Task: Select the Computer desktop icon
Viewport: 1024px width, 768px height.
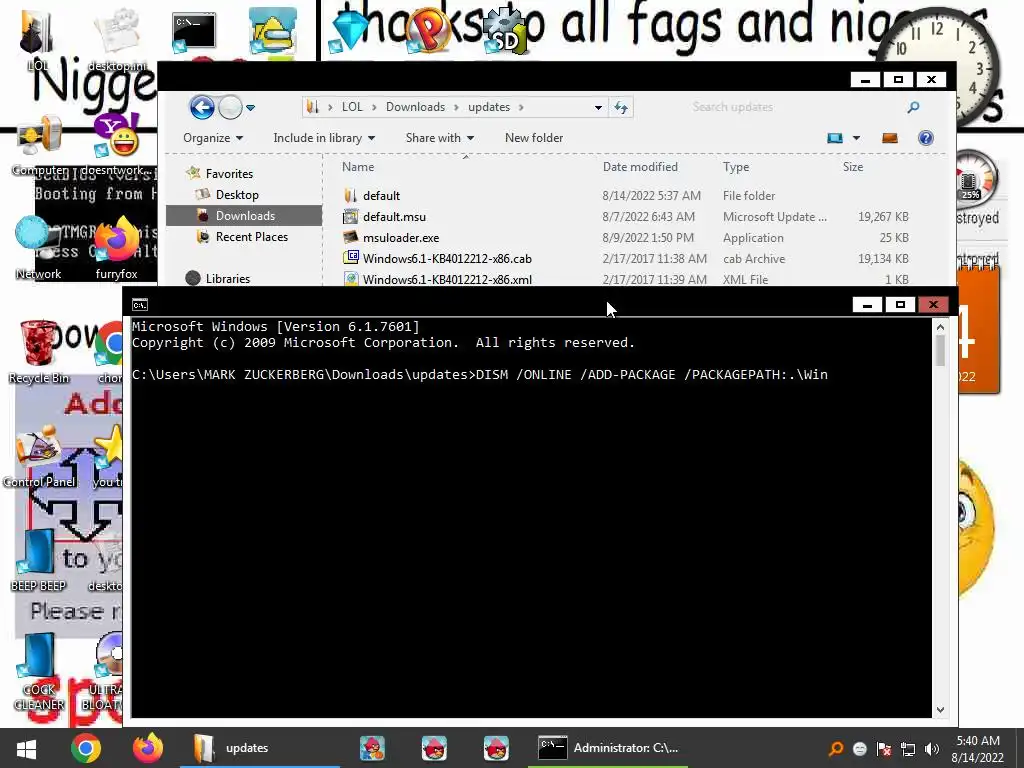Action: 40,146
